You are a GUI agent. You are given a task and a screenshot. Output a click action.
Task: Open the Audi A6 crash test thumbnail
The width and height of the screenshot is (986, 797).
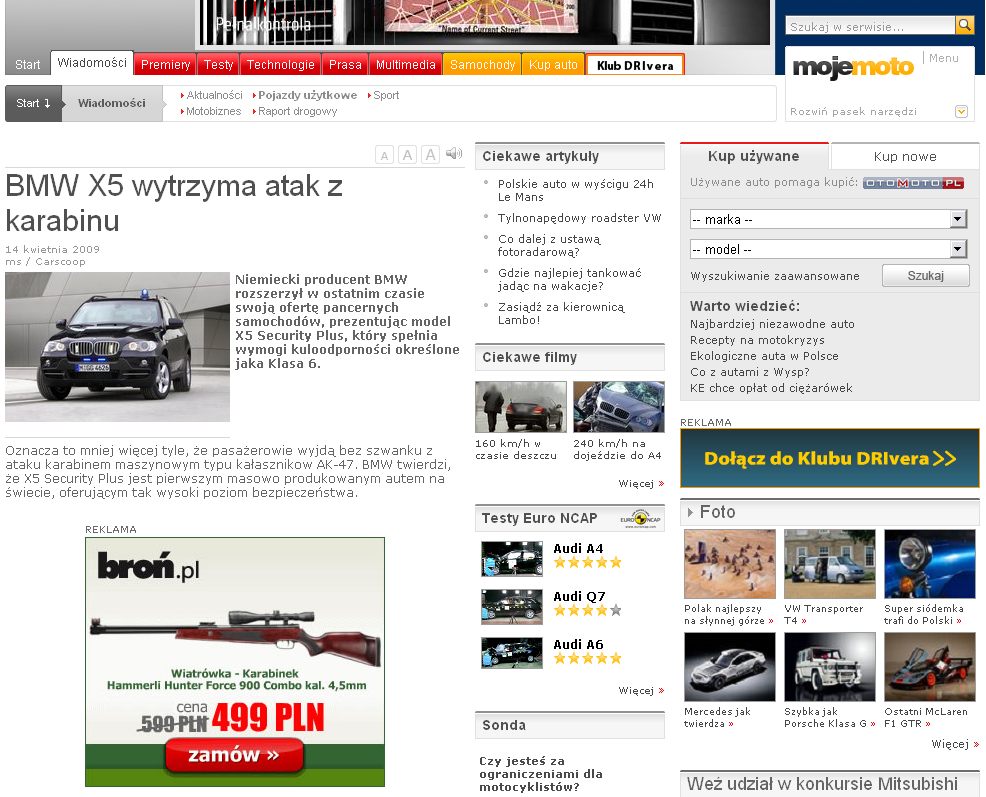(512, 653)
